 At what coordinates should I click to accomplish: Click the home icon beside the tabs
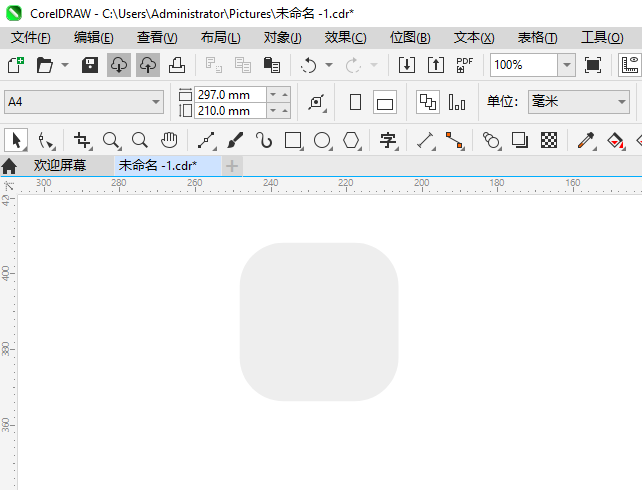[x=9, y=166]
